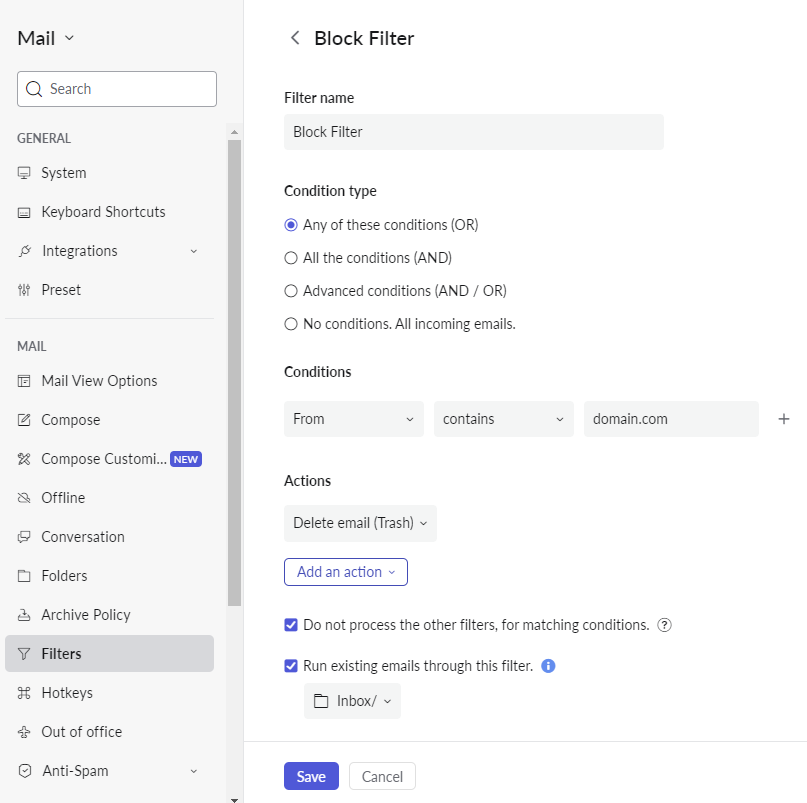Open the From condition dropdown
807x803 pixels.
[353, 418]
